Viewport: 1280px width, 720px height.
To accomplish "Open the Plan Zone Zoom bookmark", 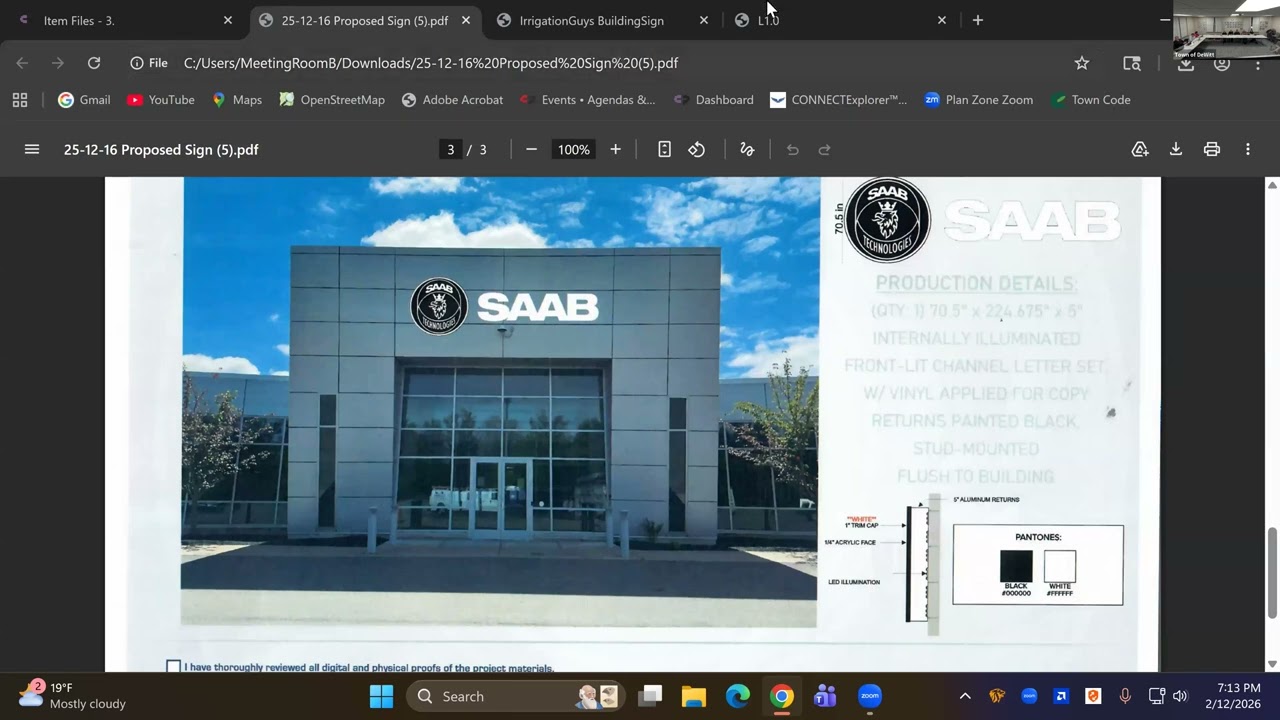I will tap(979, 100).
